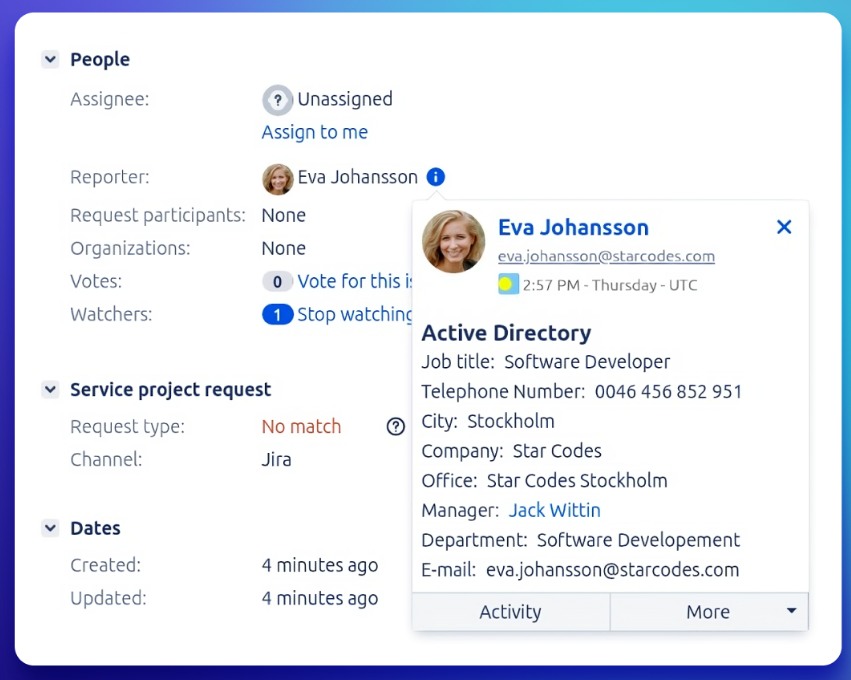The image size is (851, 680).
Task: Click the Unassigned avatar question mark icon
Action: click(x=277, y=100)
